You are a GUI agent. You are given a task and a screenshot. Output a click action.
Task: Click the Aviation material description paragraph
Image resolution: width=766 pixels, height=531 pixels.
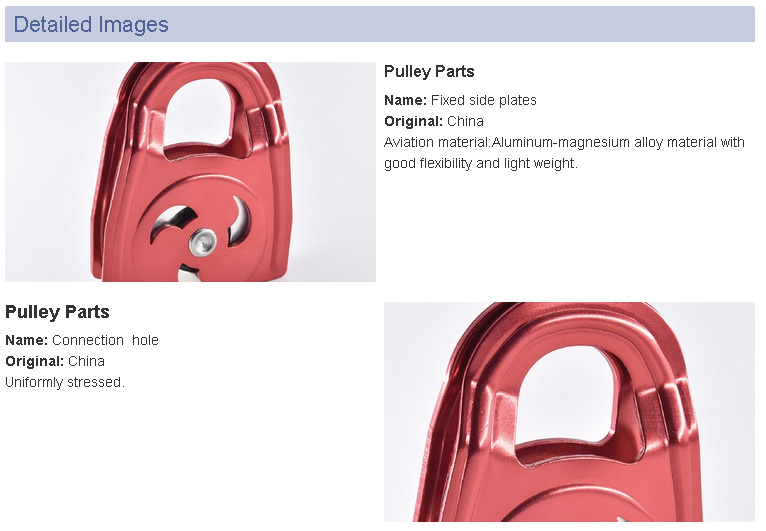click(564, 152)
